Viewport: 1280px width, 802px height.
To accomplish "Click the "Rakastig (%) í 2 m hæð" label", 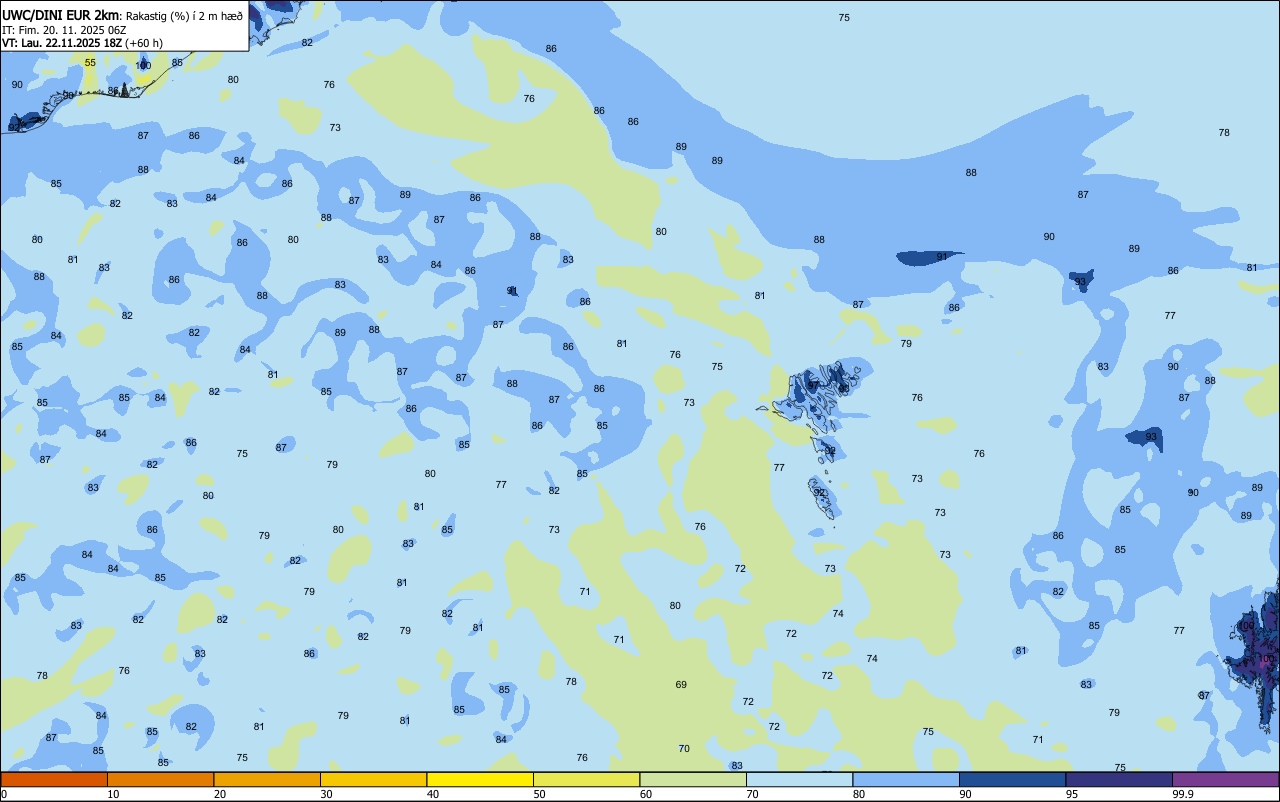I will pyautogui.click(x=182, y=16).
